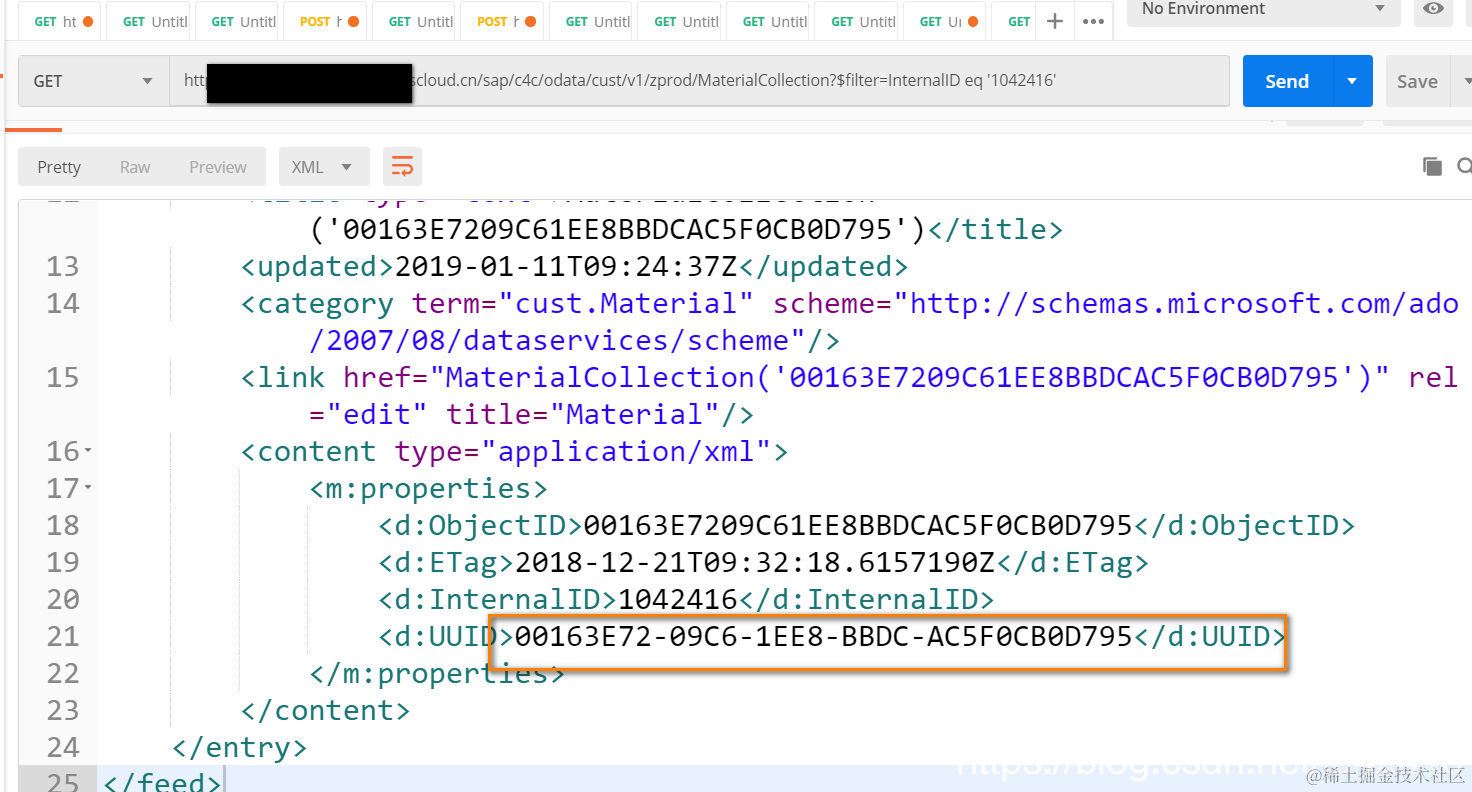Image resolution: width=1472 pixels, height=792 pixels.
Task: Copy response body to clipboard
Action: pos(1432,166)
